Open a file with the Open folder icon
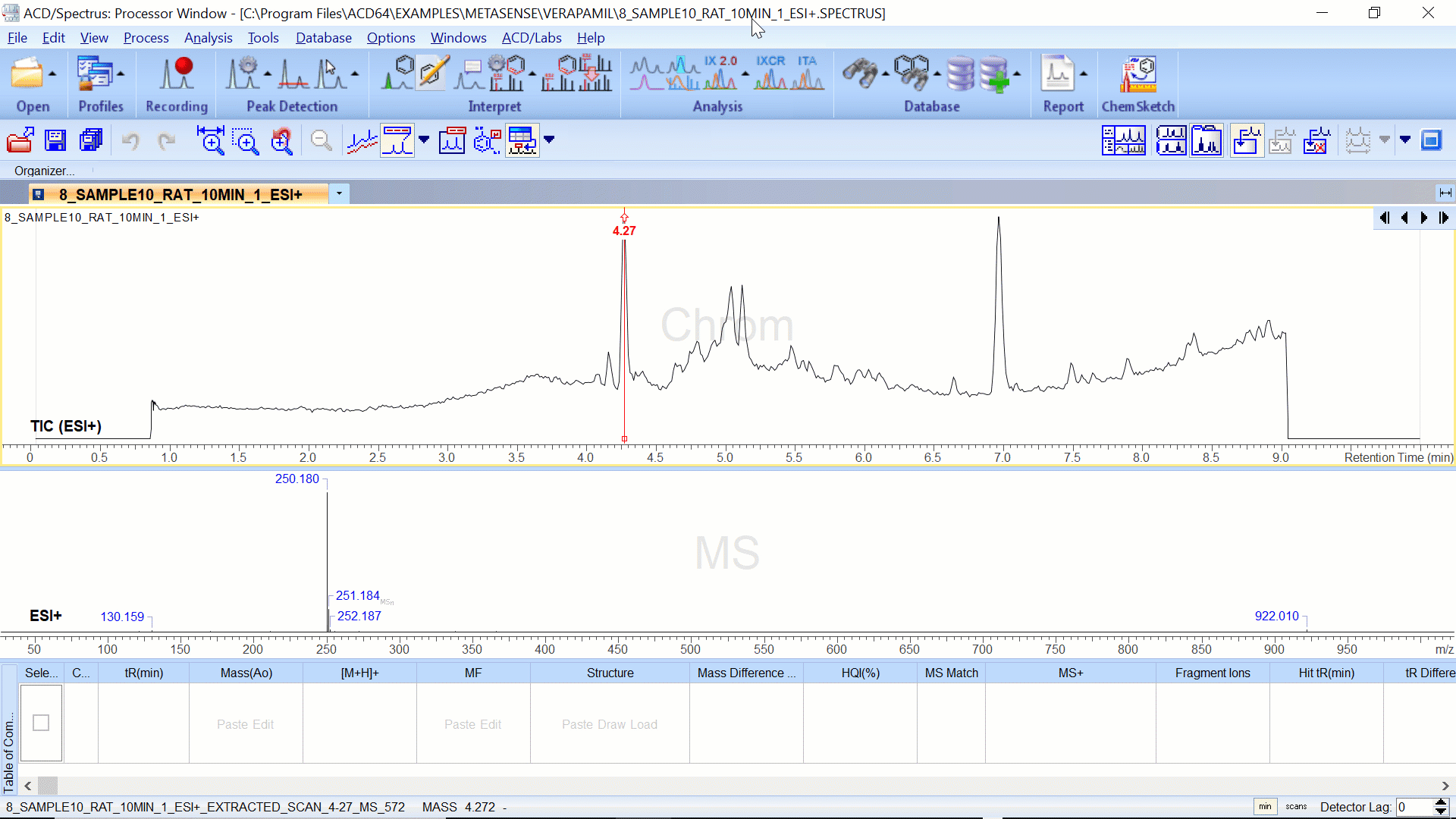Image resolution: width=1456 pixels, height=819 pixels. (27, 74)
